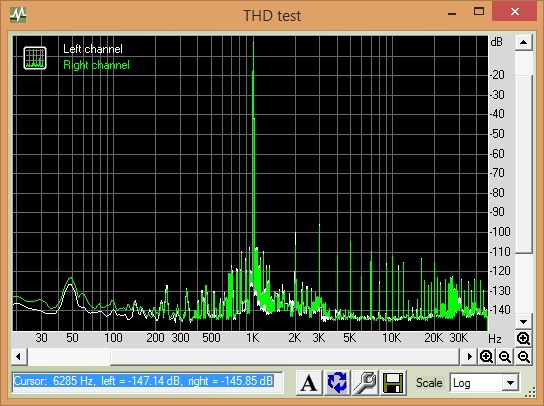The height and width of the screenshot is (406, 544).
Task: Save the spectrum with the floppy disk icon
Action: click(393, 383)
